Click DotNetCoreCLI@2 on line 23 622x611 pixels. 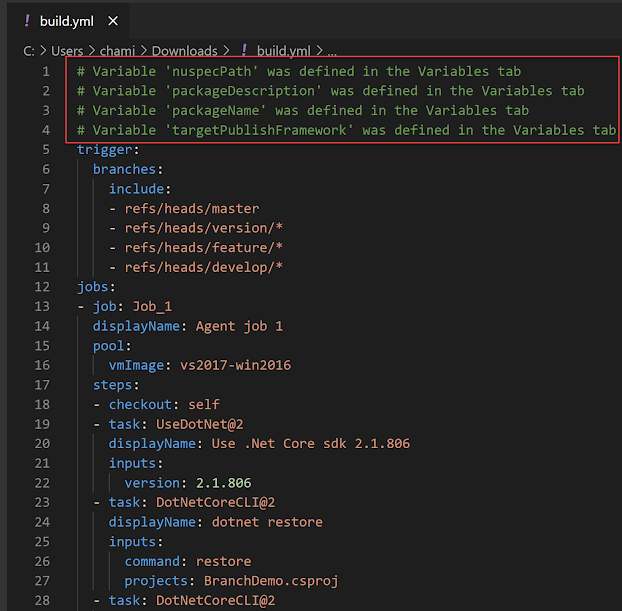[215, 502]
